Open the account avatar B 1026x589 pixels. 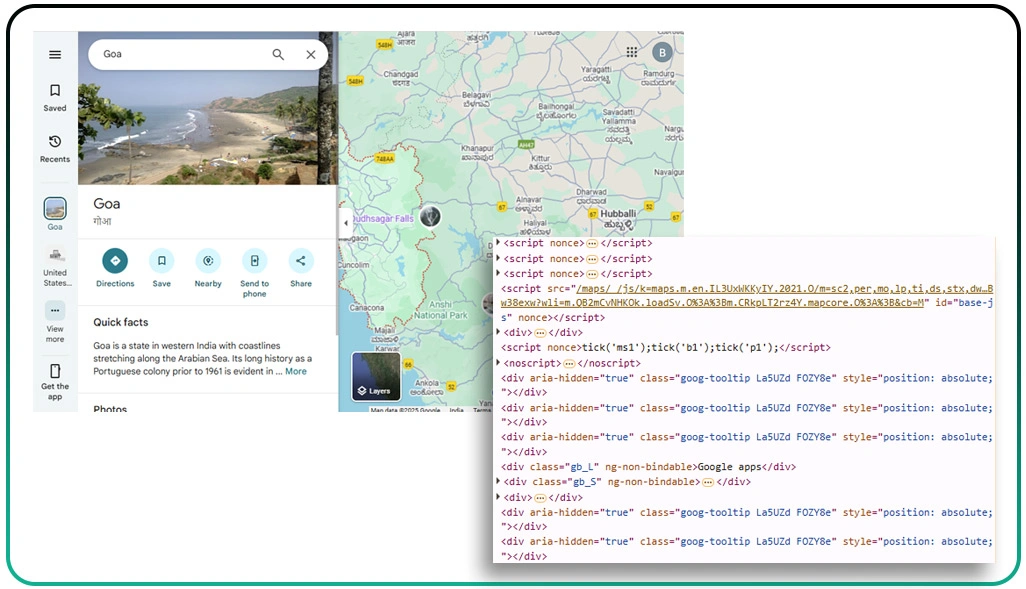(x=662, y=53)
